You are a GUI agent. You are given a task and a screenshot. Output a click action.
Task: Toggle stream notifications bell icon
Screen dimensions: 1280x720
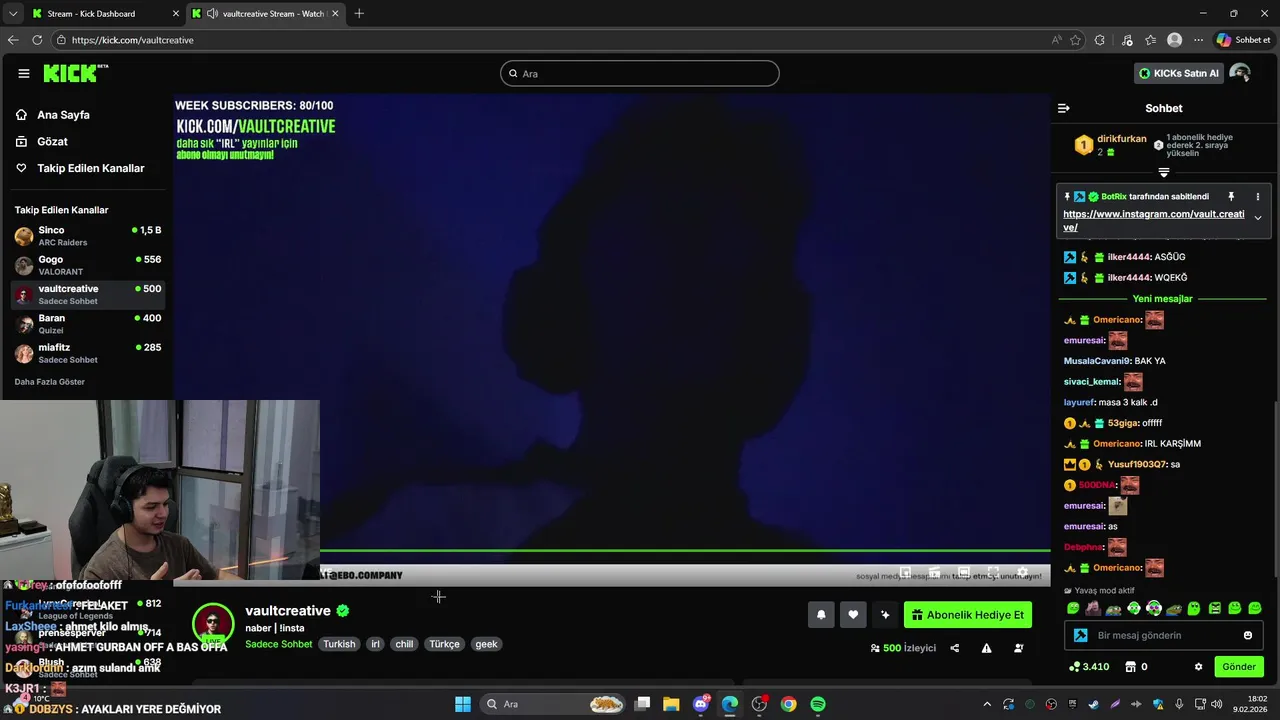(821, 615)
